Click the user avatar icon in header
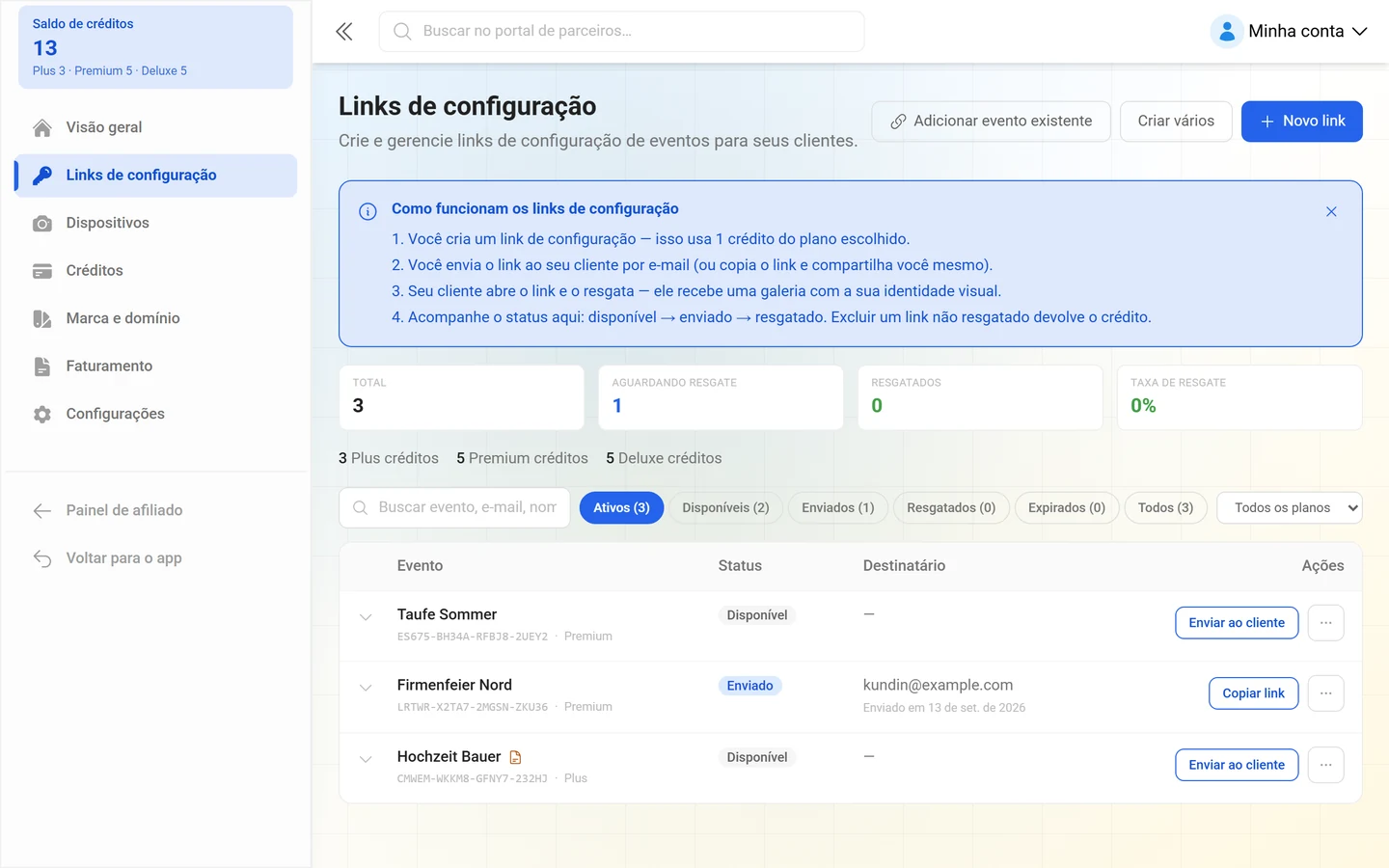Viewport: 1389px width, 868px height. coord(1226,32)
